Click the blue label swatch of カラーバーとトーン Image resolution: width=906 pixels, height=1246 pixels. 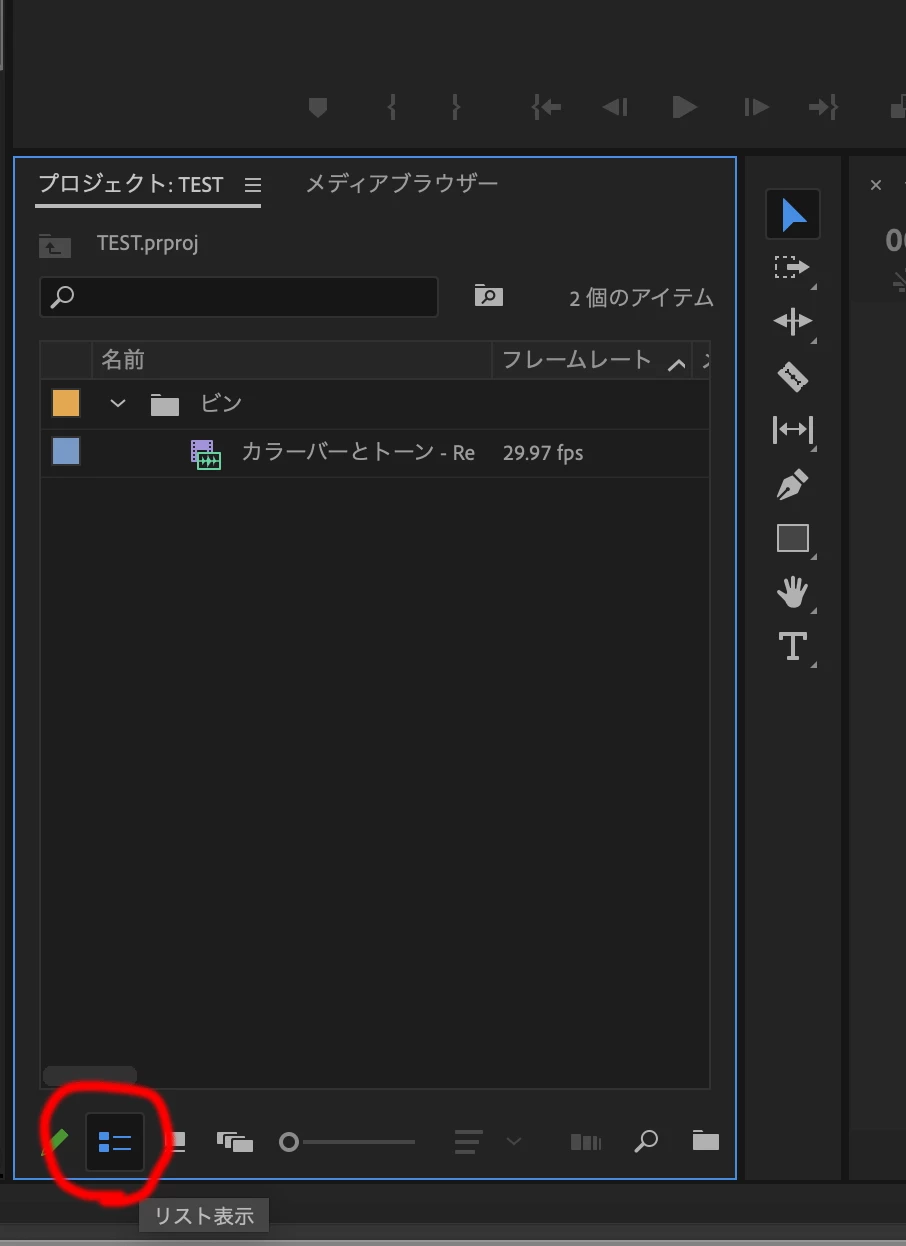coord(66,452)
